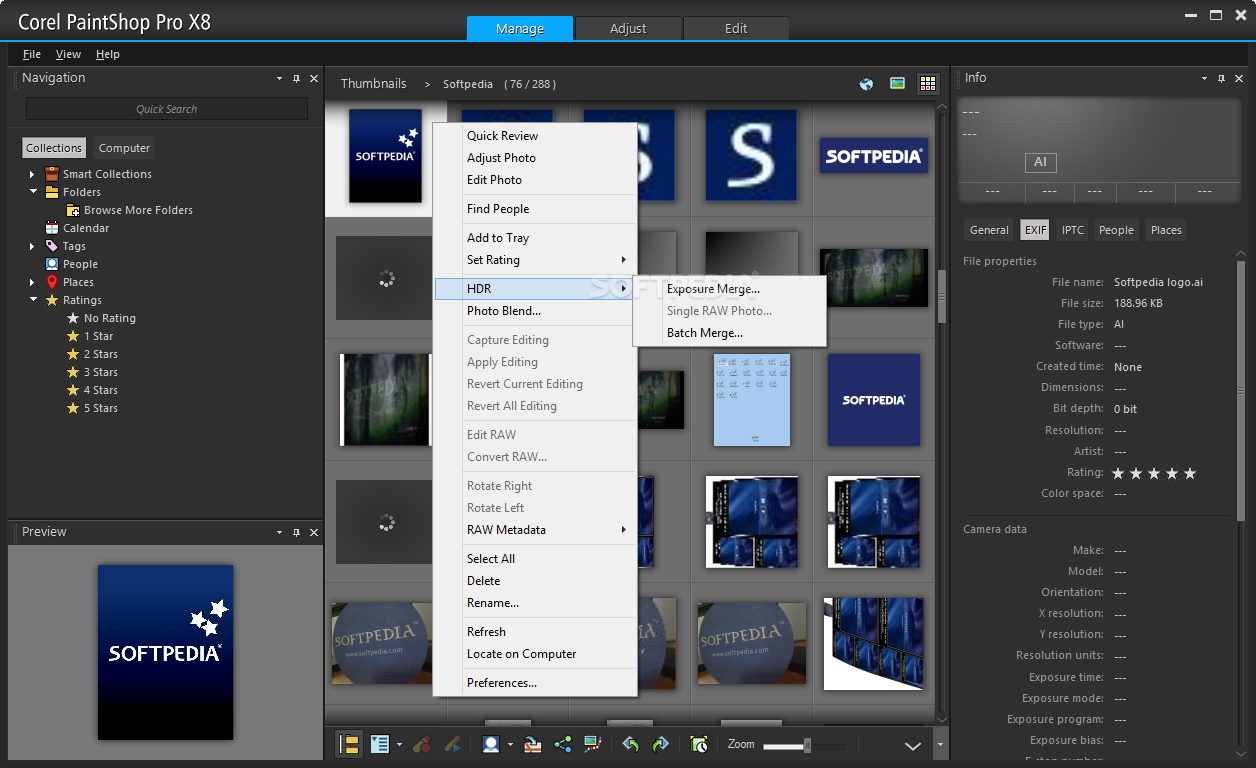This screenshot has height=768, width=1256.
Task: Show the People info tab
Action: [1116, 230]
